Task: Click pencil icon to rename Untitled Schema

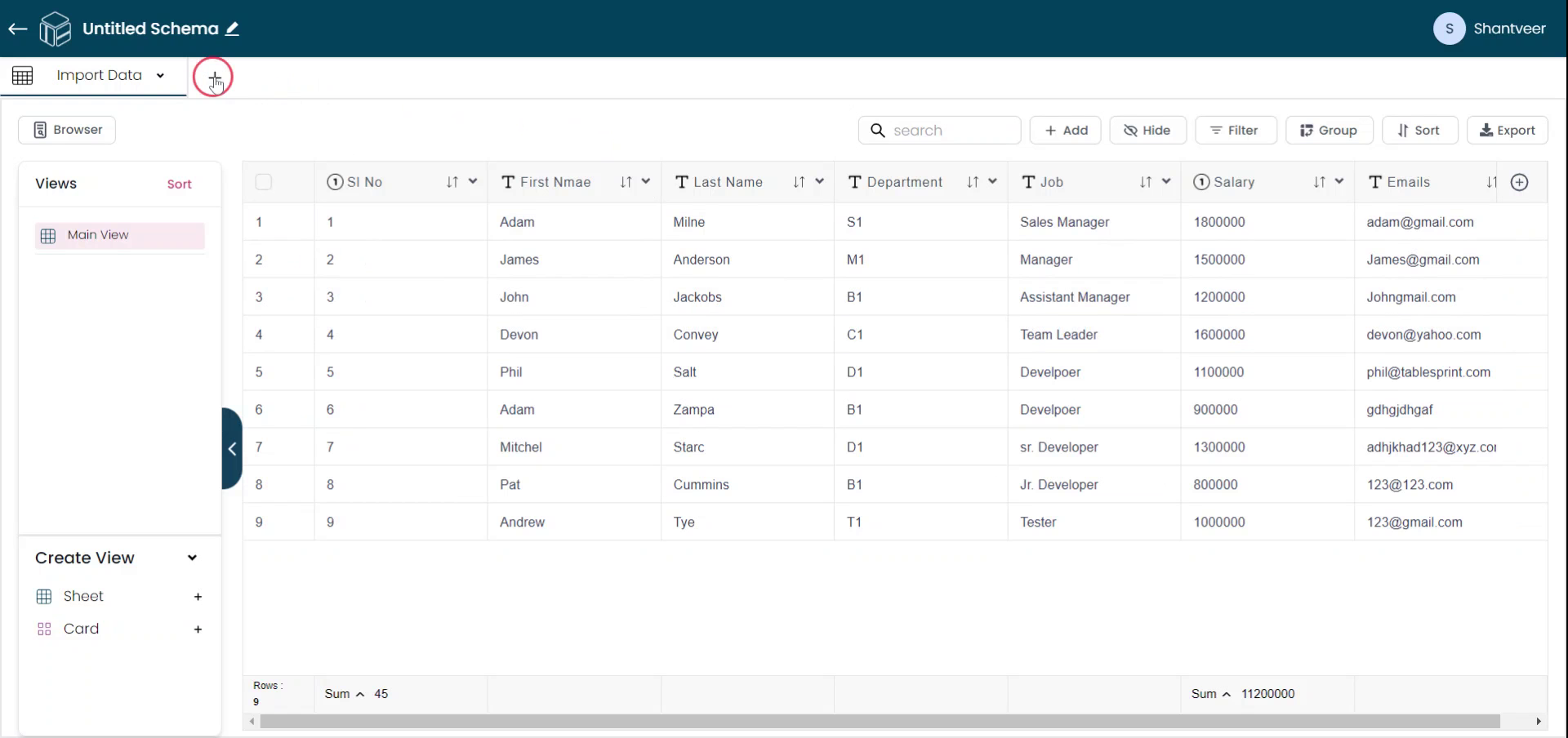Action: pyautogui.click(x=233, y=29)
